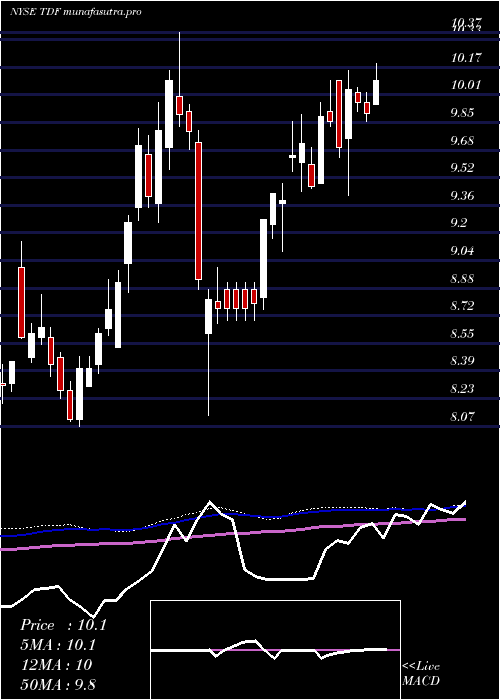Open the MACD inset chart panel
The image size is (500, 700).
coord(275,650)
